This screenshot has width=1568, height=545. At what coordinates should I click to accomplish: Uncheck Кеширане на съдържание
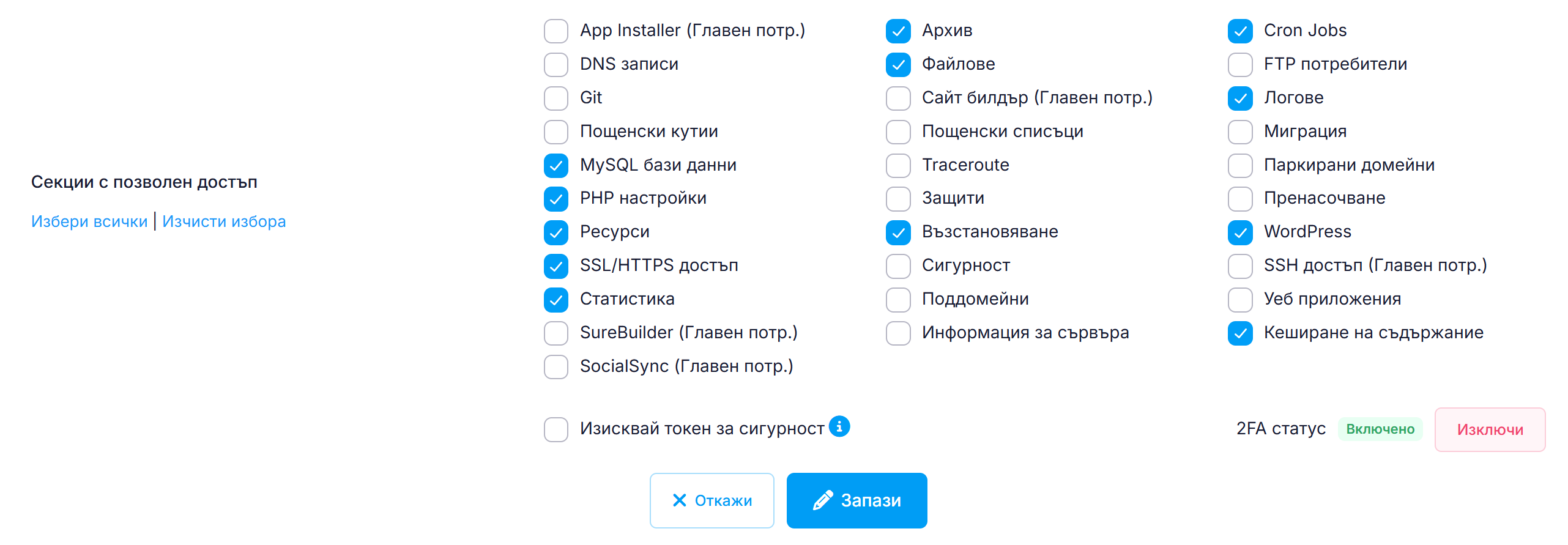pyautogui.click(x=1239, y=333)
